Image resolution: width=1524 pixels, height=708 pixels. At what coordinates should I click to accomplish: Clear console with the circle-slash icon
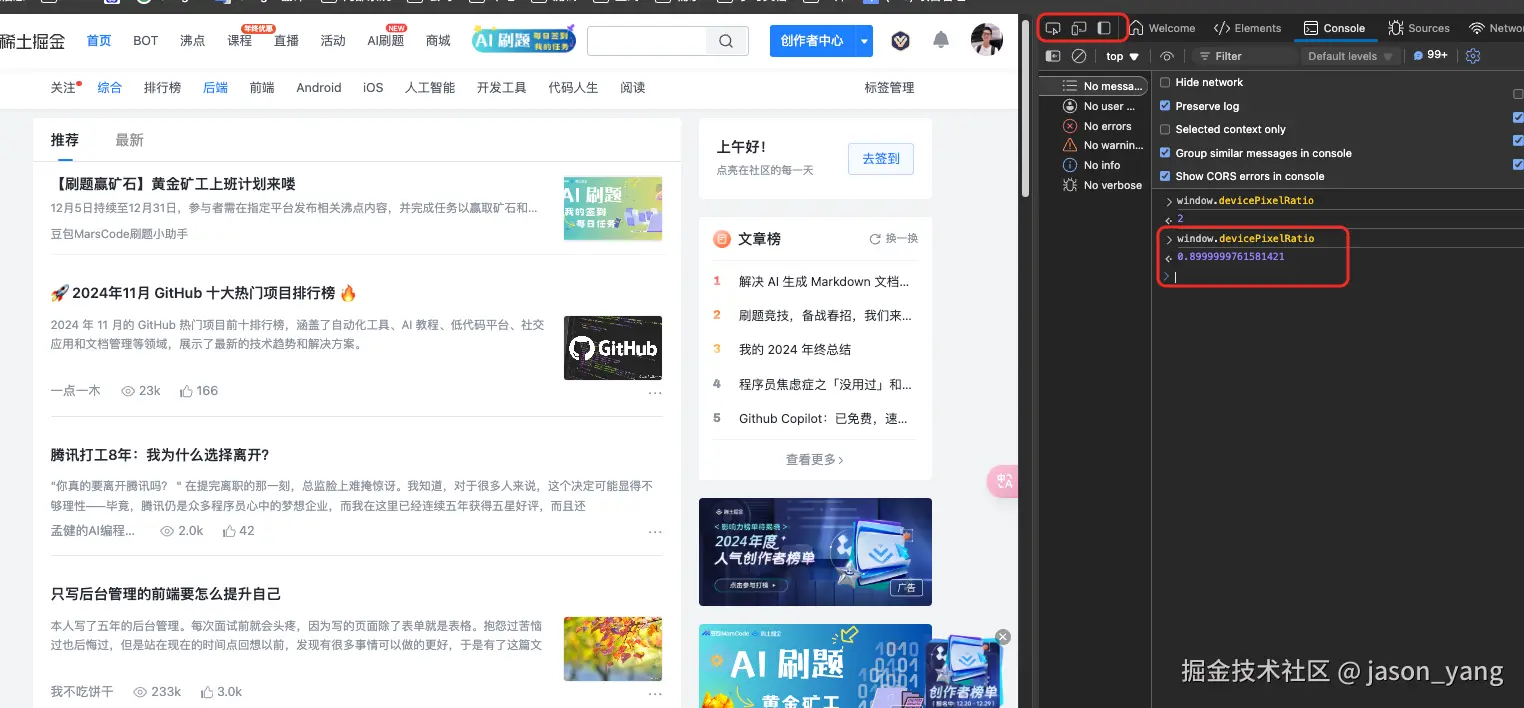pyautogui.click(x=1079, y=56)
